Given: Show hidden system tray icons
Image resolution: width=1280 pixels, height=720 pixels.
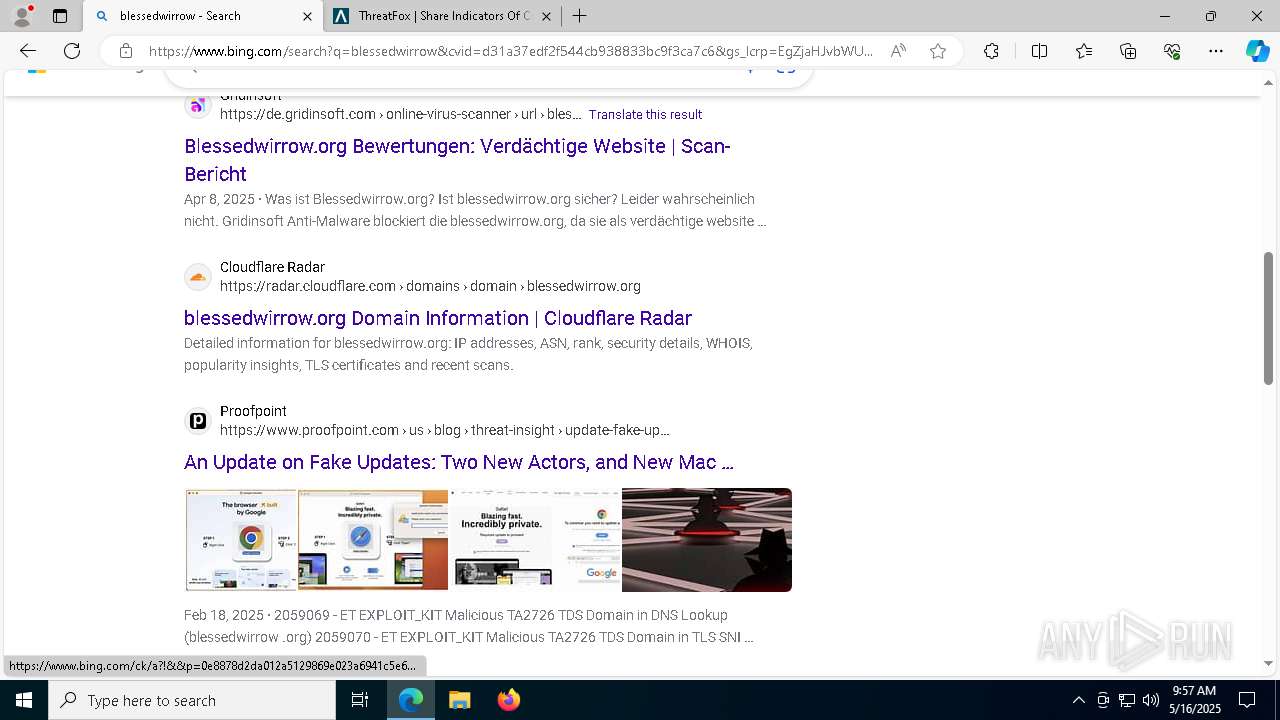Looking at the screenshot, I should point(1078,700).
